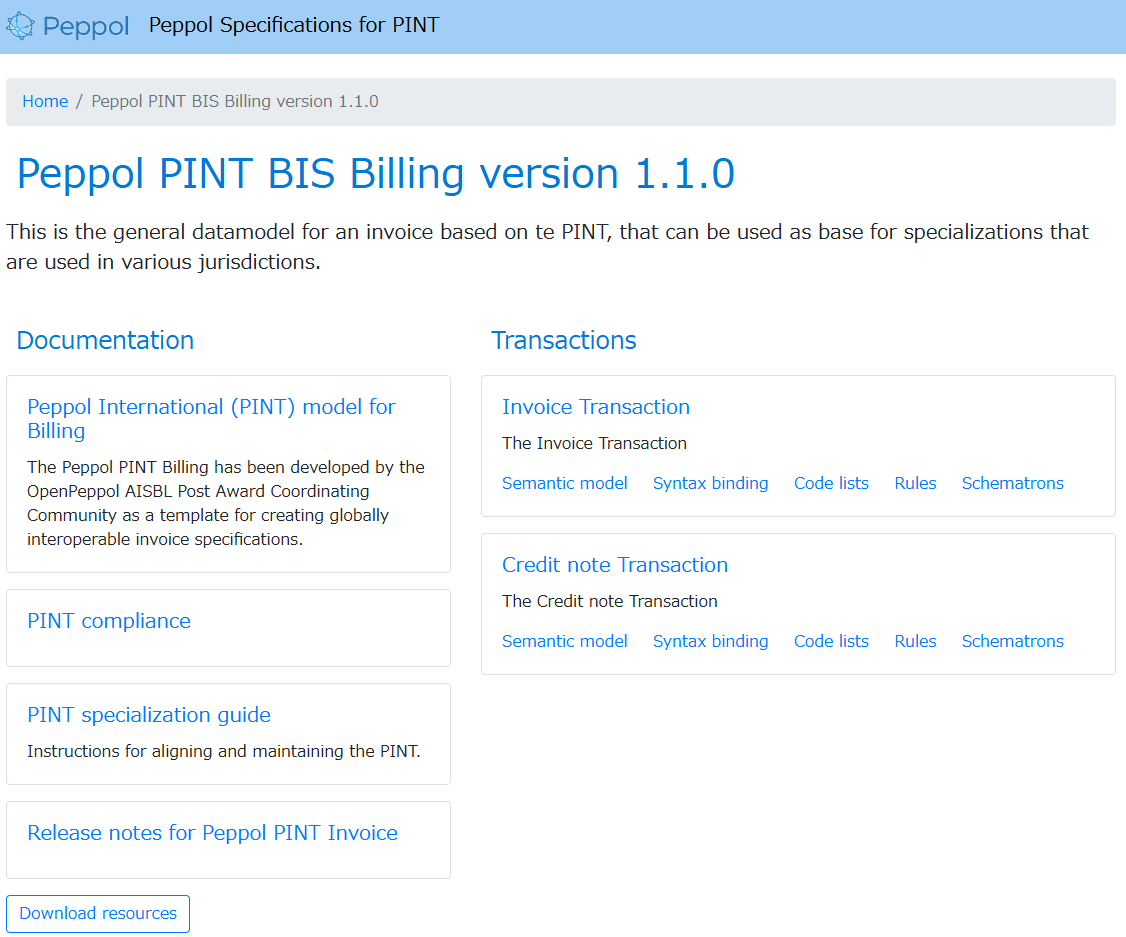This screenshot has height=937, width=1126.
Task: Open Release notes for Peppol PINT Invoice
Action: click(x=213, y=832)
